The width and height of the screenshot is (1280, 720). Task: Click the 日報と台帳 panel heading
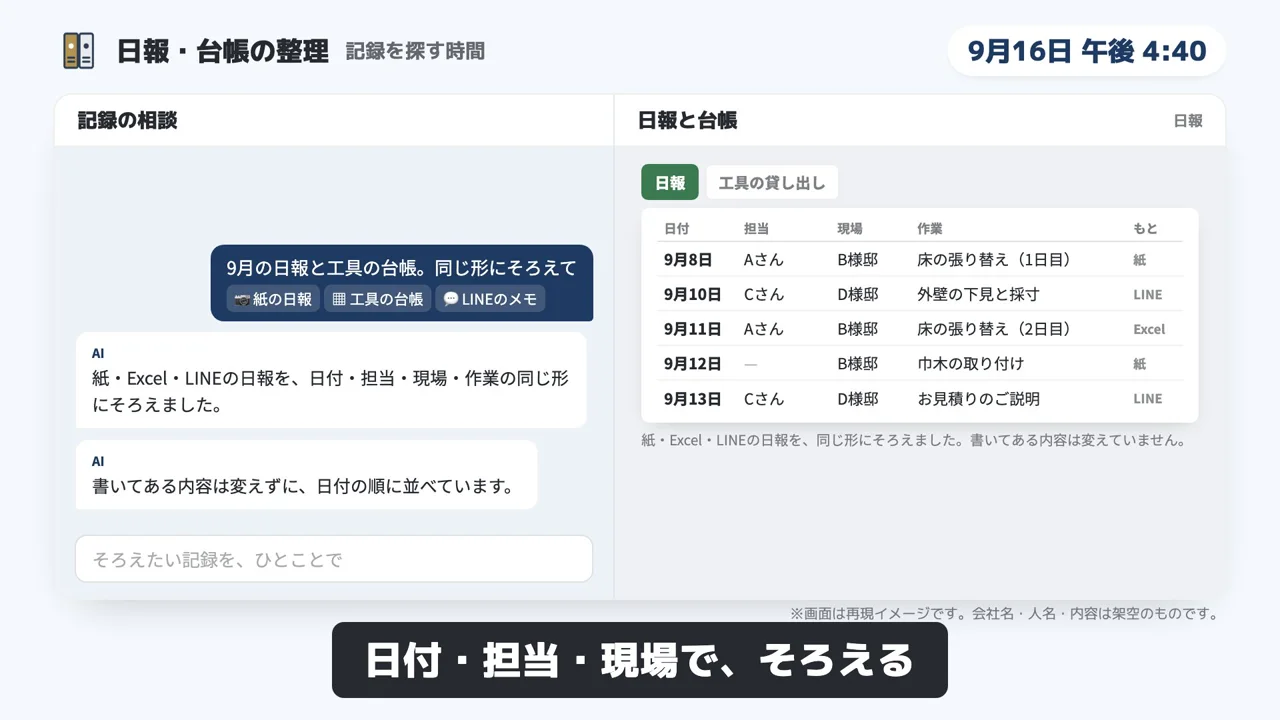click(x=688, y=120)
